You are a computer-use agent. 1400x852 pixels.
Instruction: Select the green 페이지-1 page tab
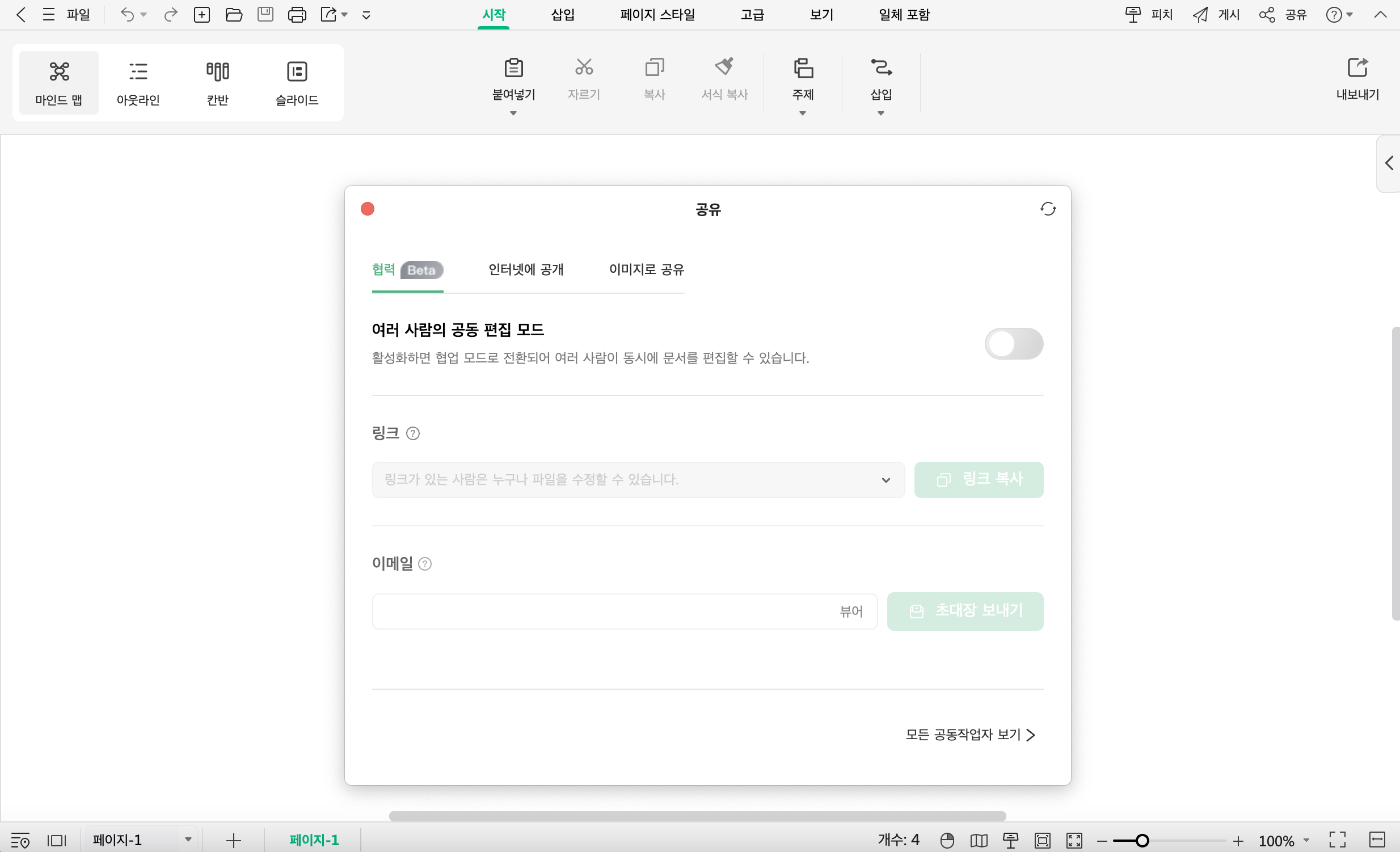tap(314, 840)
